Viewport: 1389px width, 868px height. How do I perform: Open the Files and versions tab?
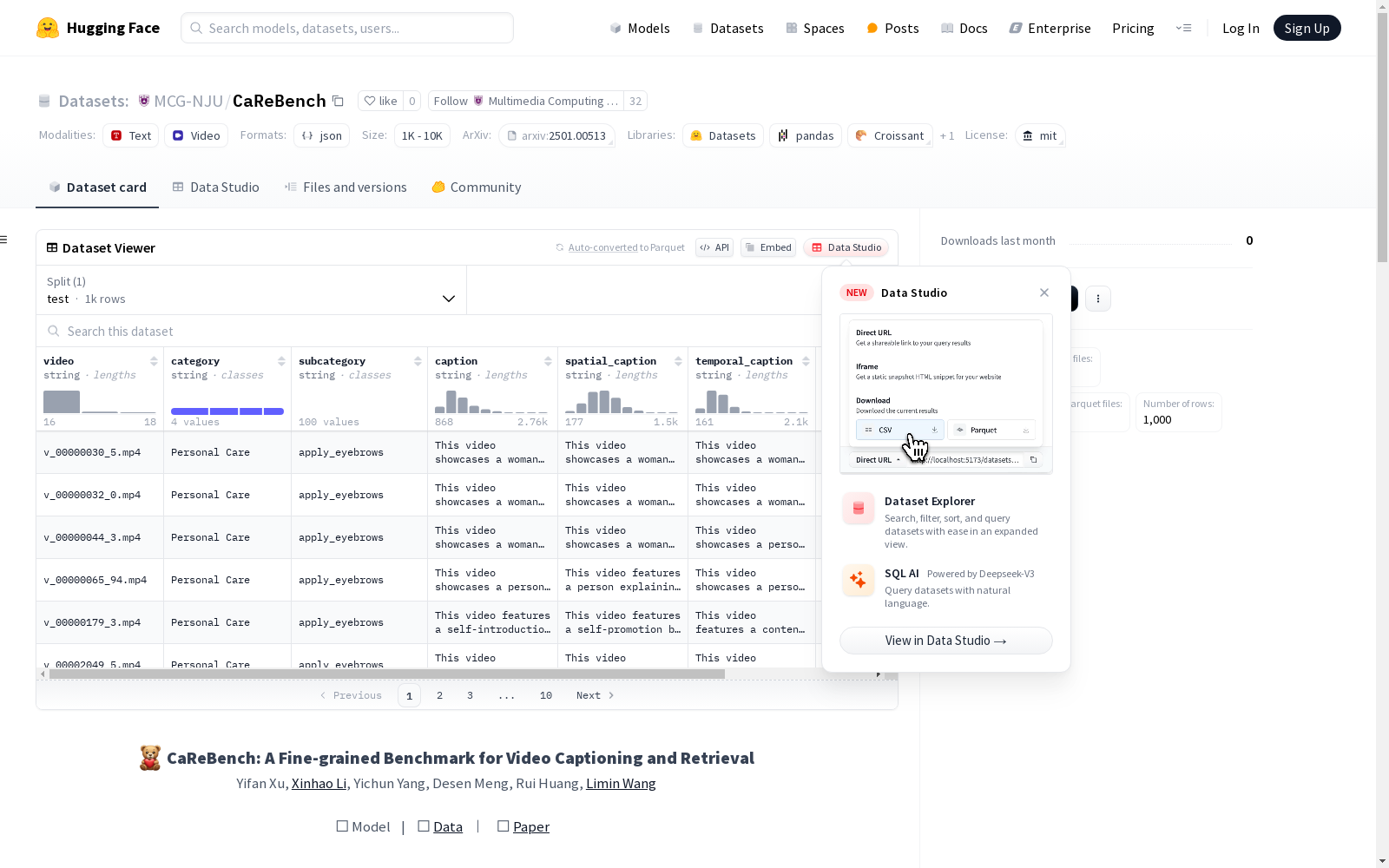coord(346,187)
